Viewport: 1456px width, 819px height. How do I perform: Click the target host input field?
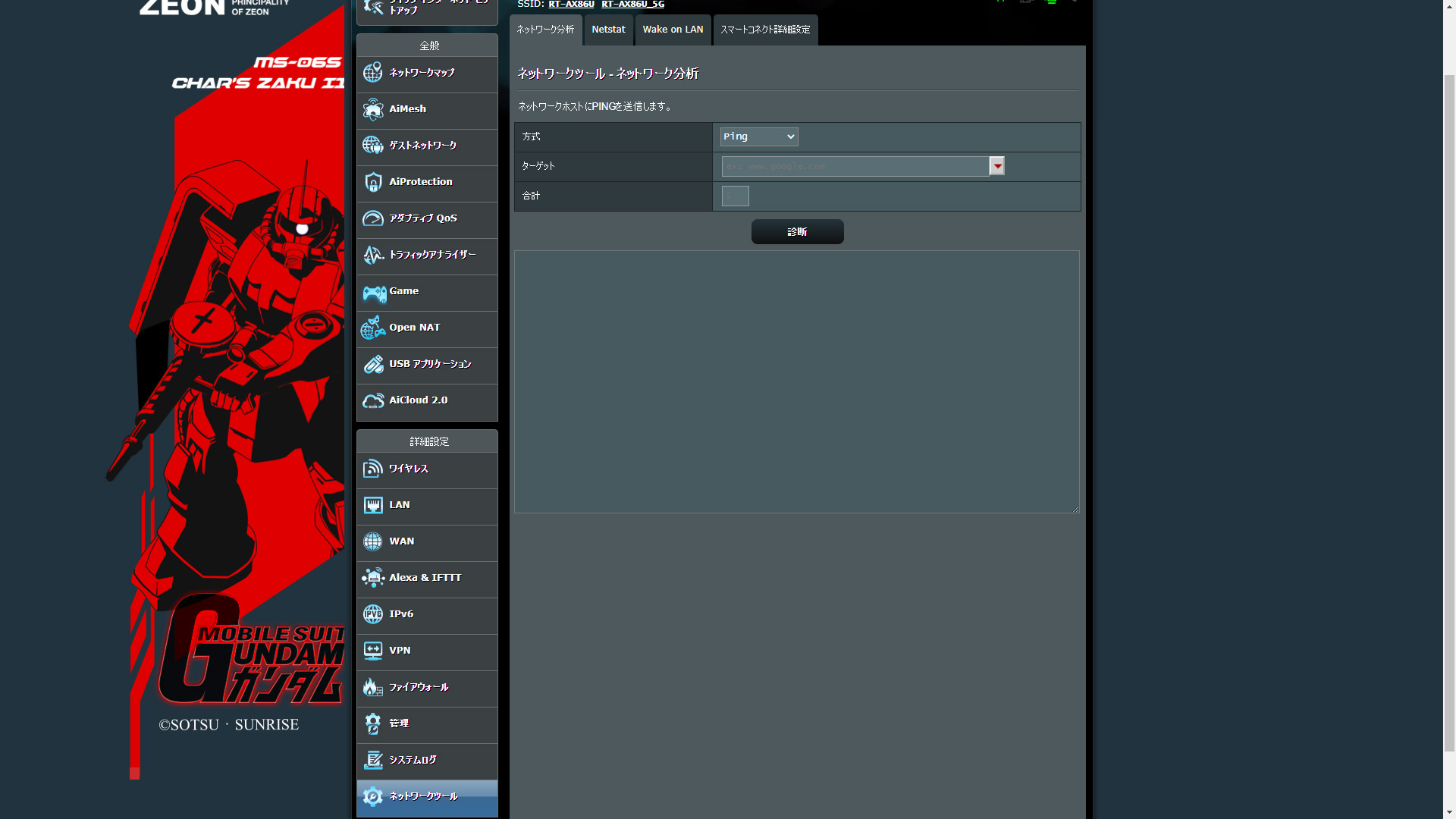coord(855,166)
